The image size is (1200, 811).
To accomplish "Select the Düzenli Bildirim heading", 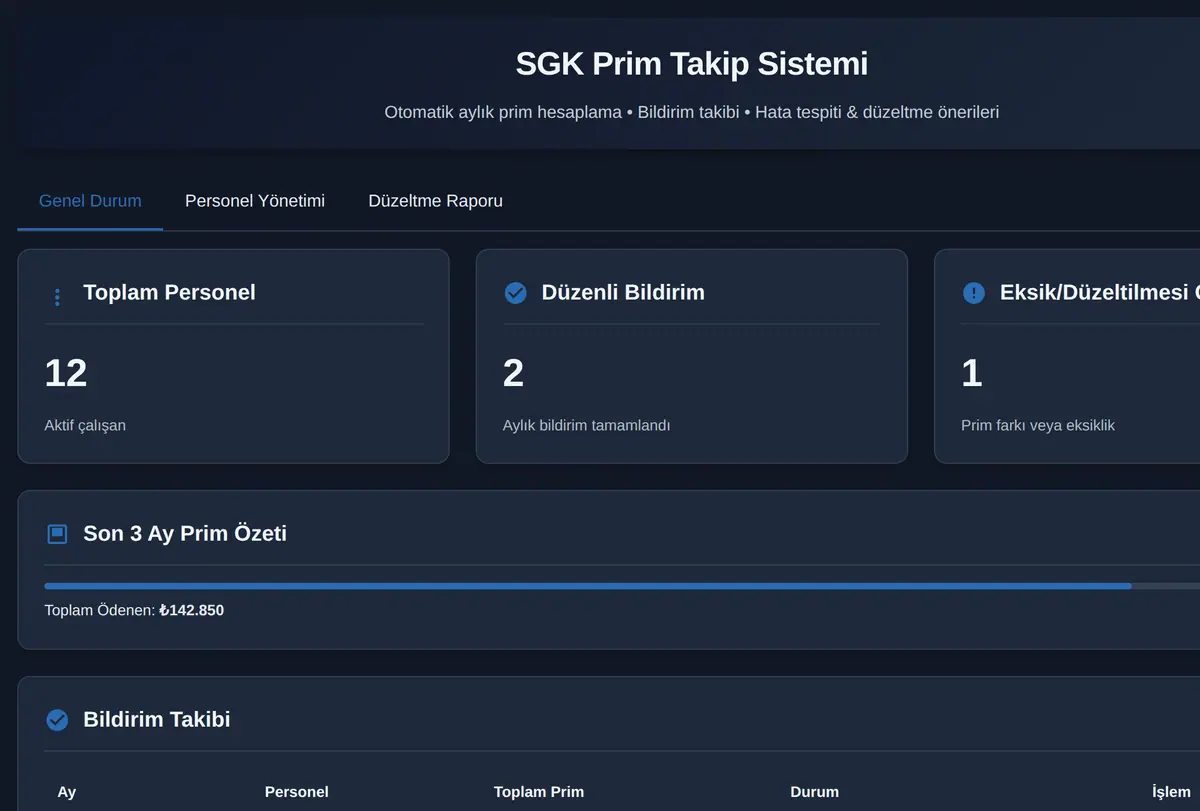I will tap(623, 292).
